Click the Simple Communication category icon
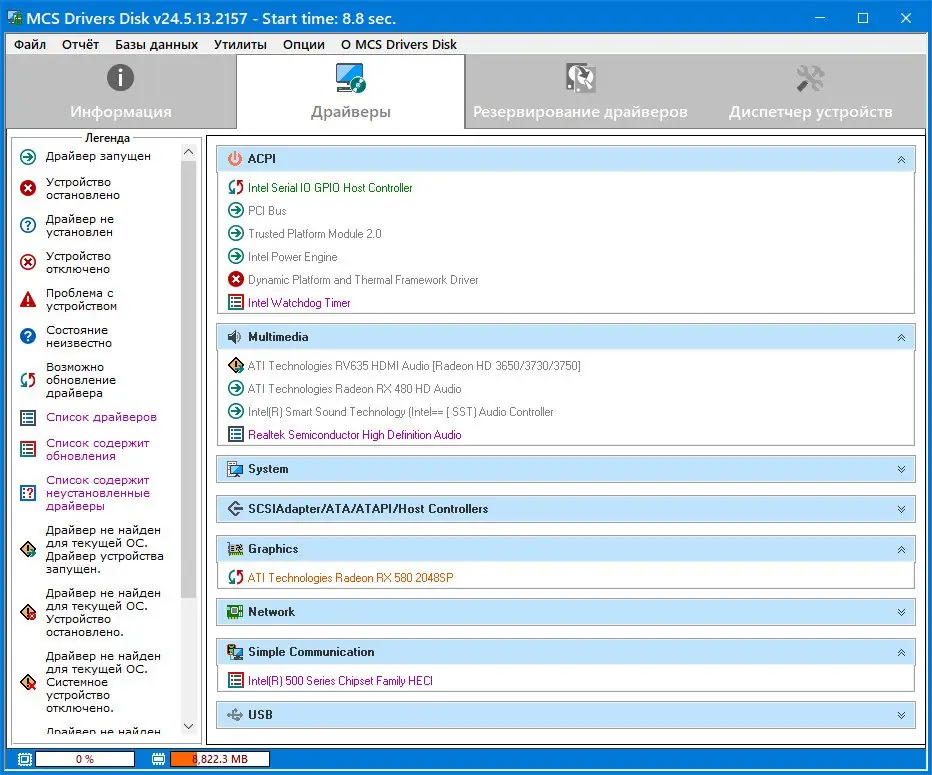Image resolution: width=932 pixels, height=775 pixels. point(235,652)
